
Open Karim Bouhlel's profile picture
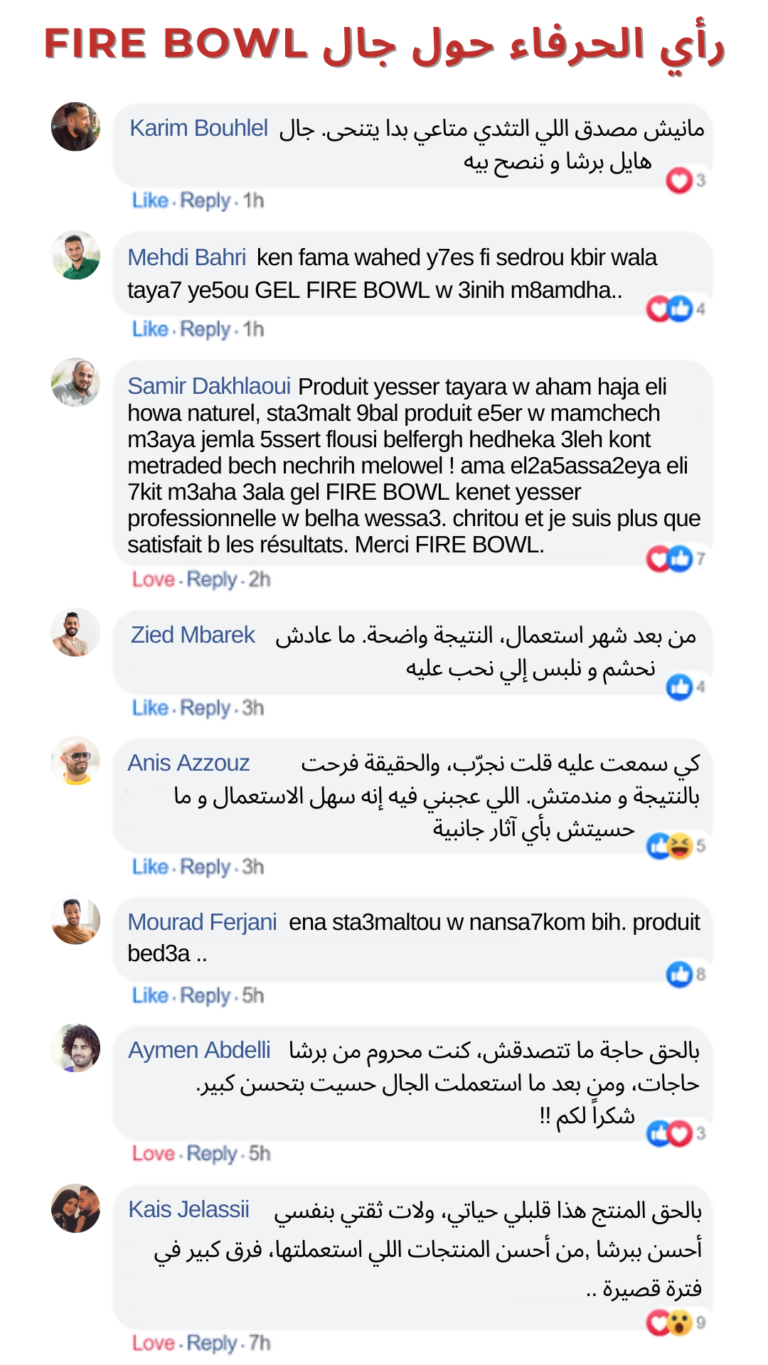click(76, 127)
